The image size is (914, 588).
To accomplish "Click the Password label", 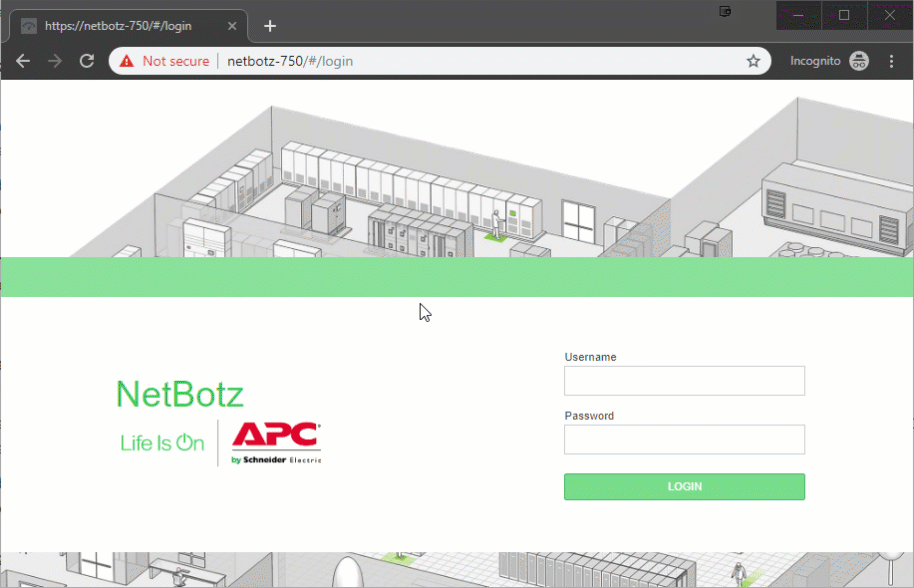I will pyautogui.click(x=589, y=416).
